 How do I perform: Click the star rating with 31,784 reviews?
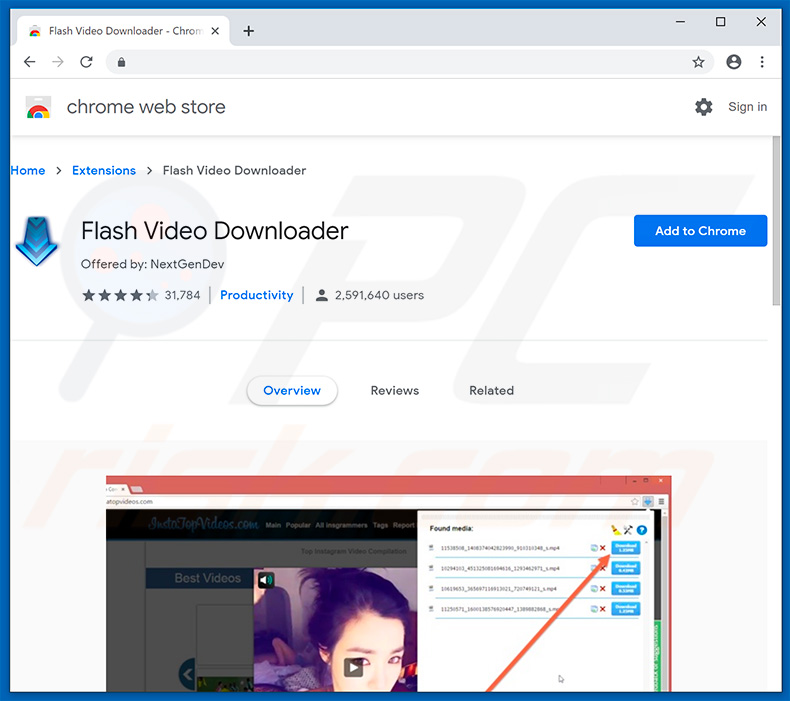click(x=141, y=295)
